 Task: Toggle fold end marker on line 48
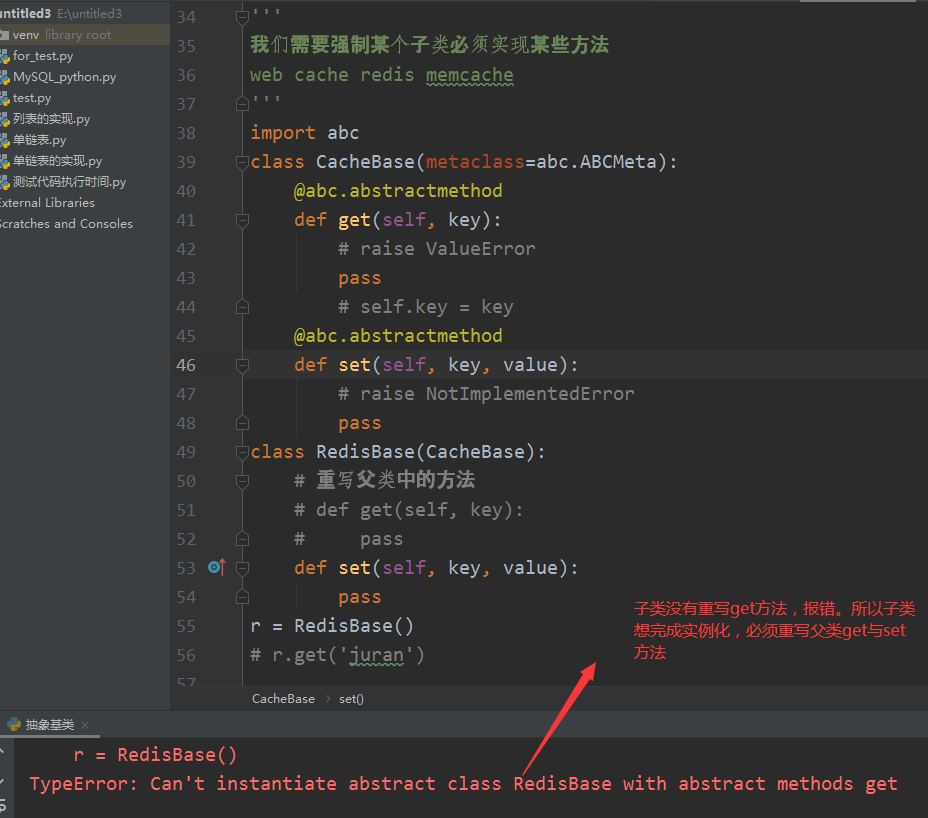tap(242, 423)
